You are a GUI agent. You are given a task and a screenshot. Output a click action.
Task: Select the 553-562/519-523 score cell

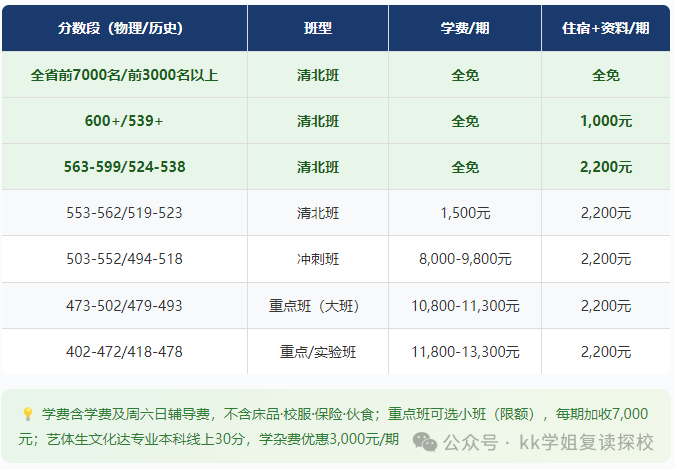pyautogui.click(x=124, y=213)
